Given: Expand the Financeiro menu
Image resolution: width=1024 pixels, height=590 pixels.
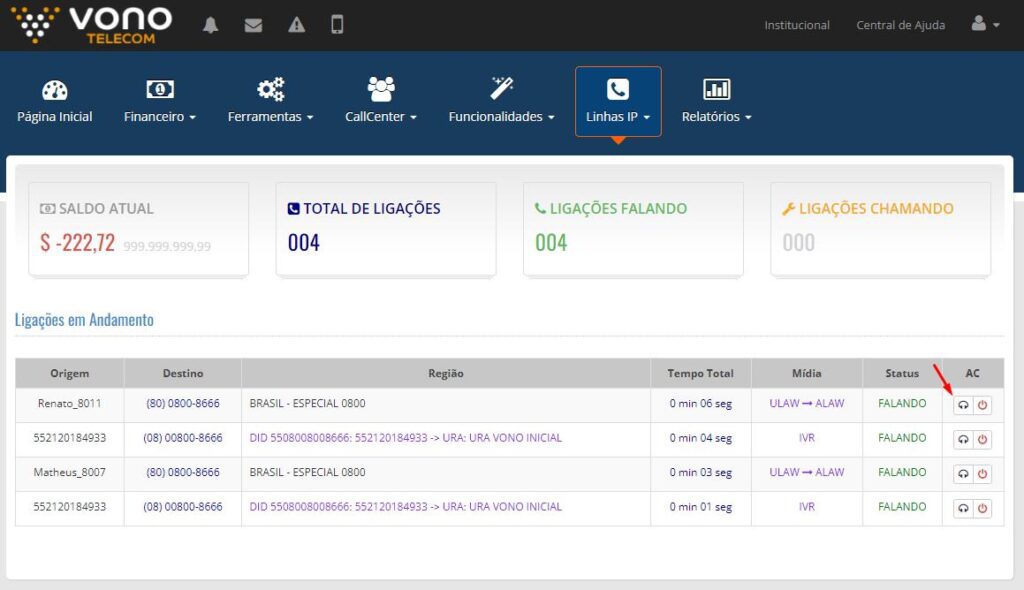Looking at the screenshot, I should (x=160, y=101).
